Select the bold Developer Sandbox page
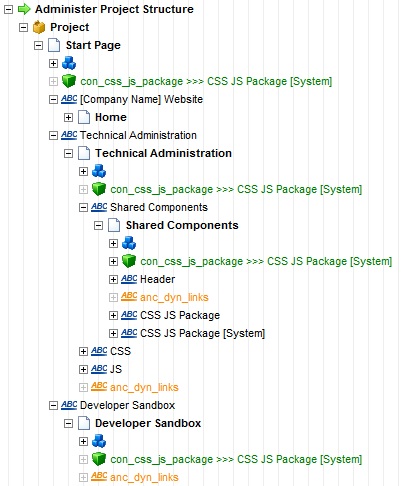Viewport: 401px width, 486px height. point(148,423)
